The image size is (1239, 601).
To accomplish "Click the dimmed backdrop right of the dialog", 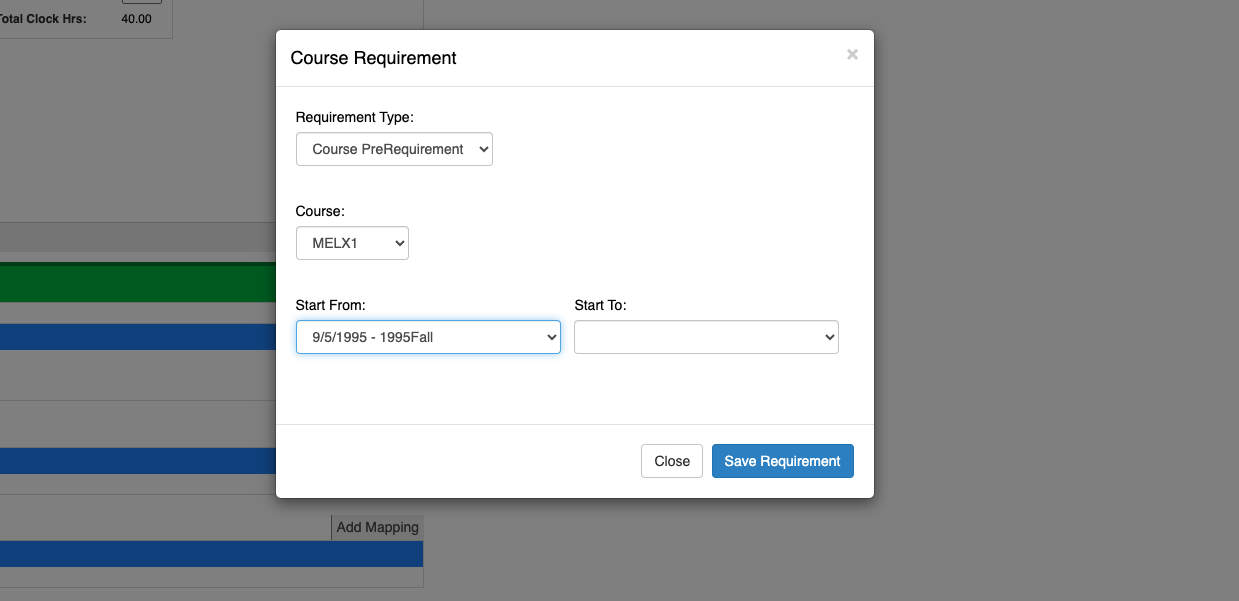I will point(1050,300).
